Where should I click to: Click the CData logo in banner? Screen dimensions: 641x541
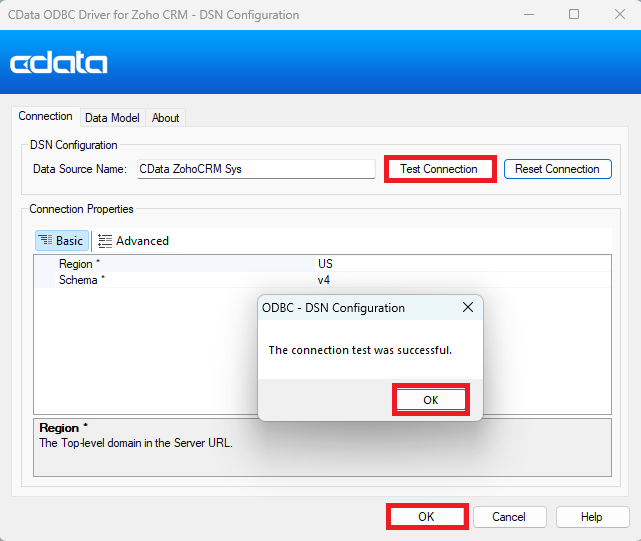(x=59, y=63)
